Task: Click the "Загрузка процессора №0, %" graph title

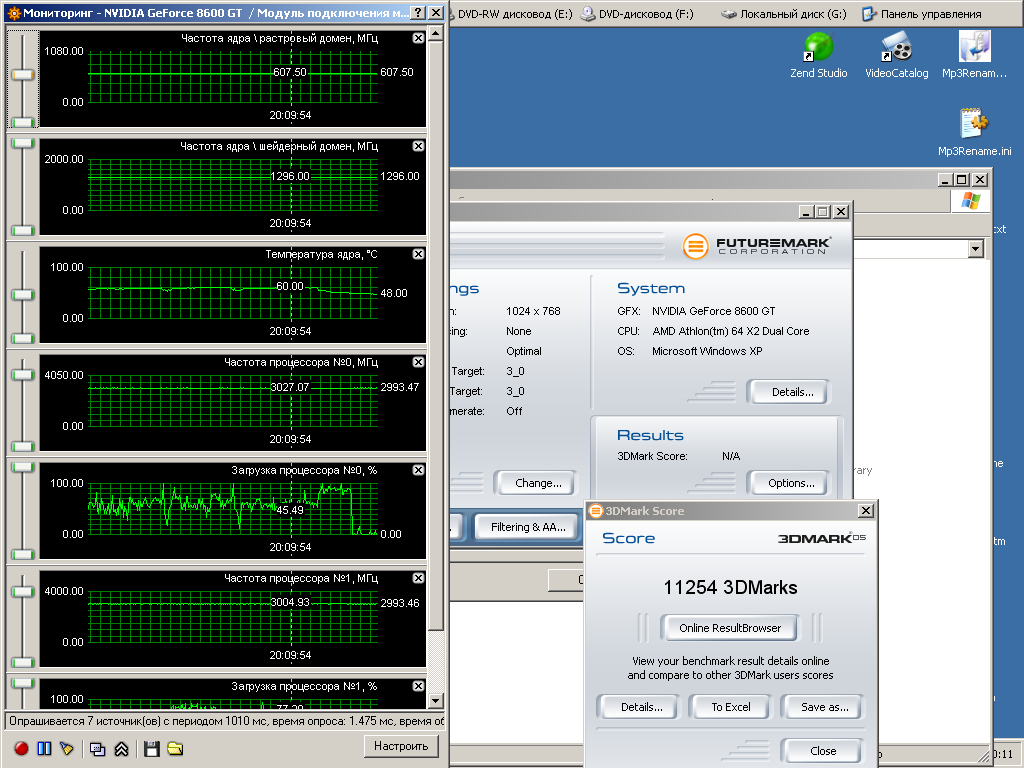Action: point(304,470)
